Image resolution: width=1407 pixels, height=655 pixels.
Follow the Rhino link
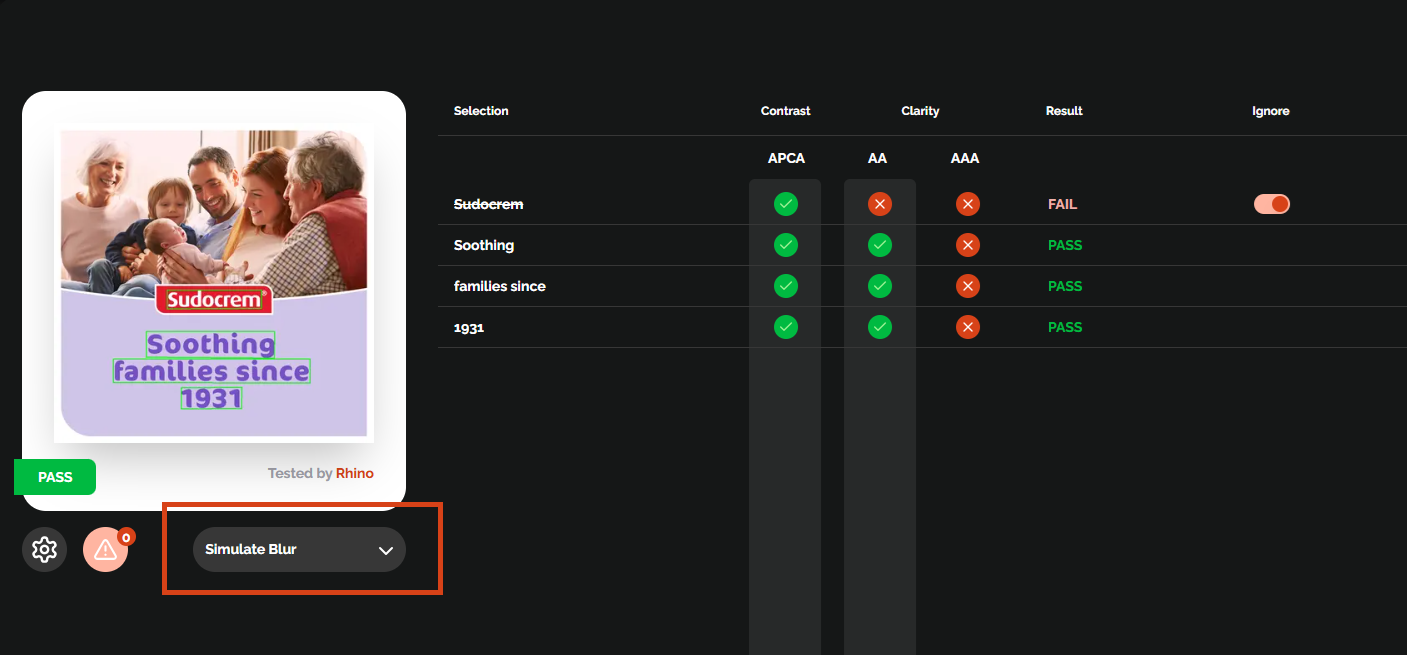pyautogui.click(x=355, y=473)
